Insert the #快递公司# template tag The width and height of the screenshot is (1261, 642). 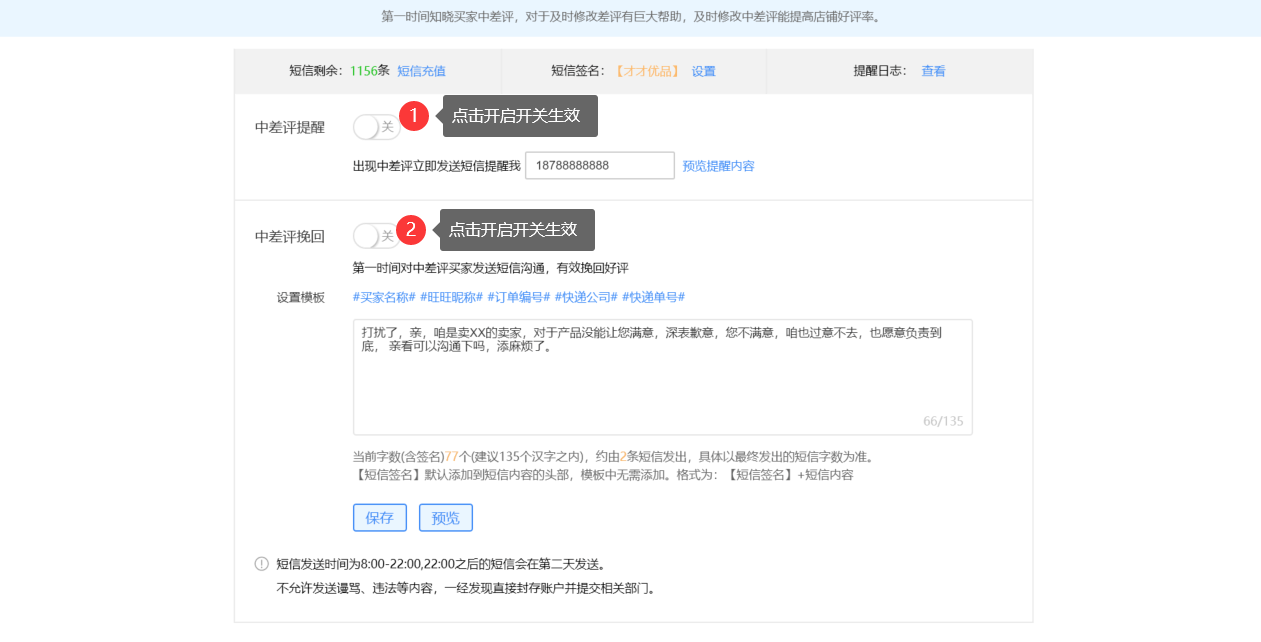[586, 297]
